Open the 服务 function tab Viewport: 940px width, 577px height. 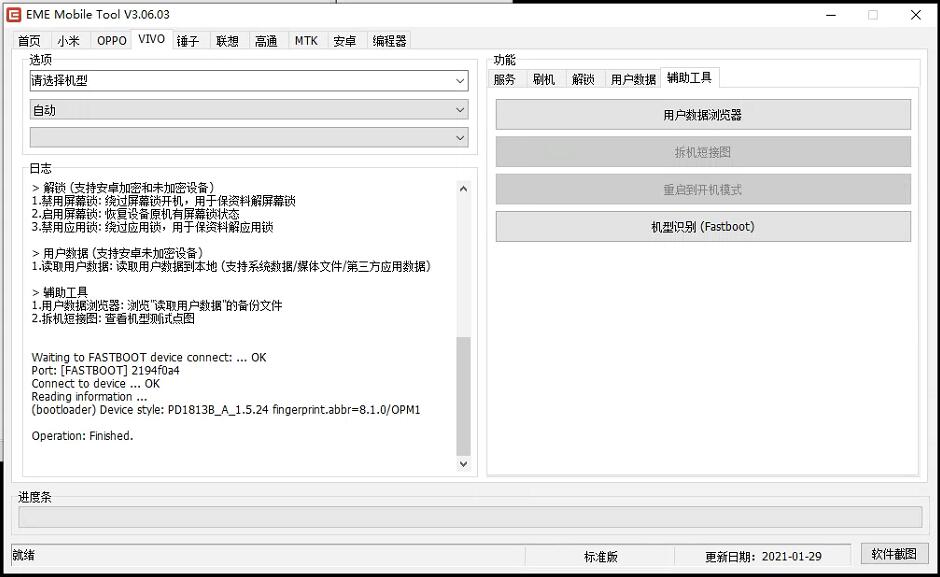(505, 79)
